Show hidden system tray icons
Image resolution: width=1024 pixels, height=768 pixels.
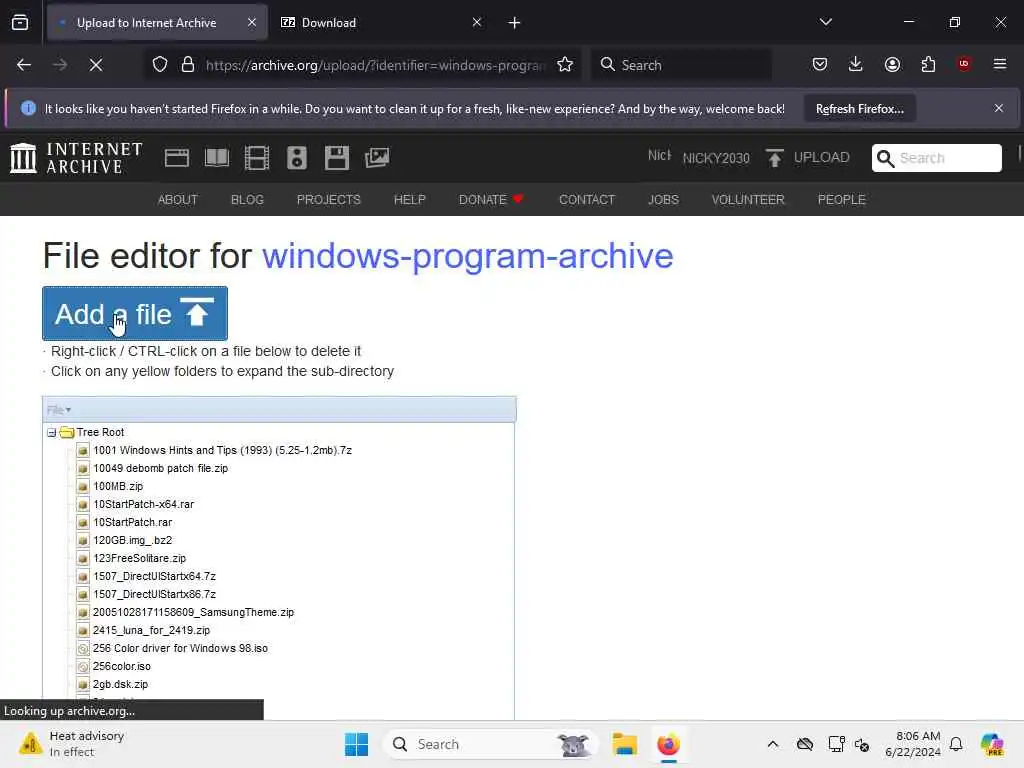pos(773,744)
